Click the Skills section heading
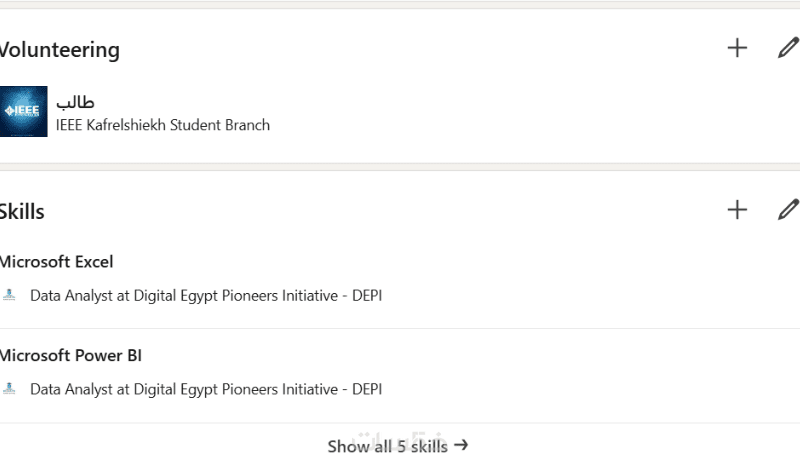This screenshot has height=460, width=800. pos(22,211)
